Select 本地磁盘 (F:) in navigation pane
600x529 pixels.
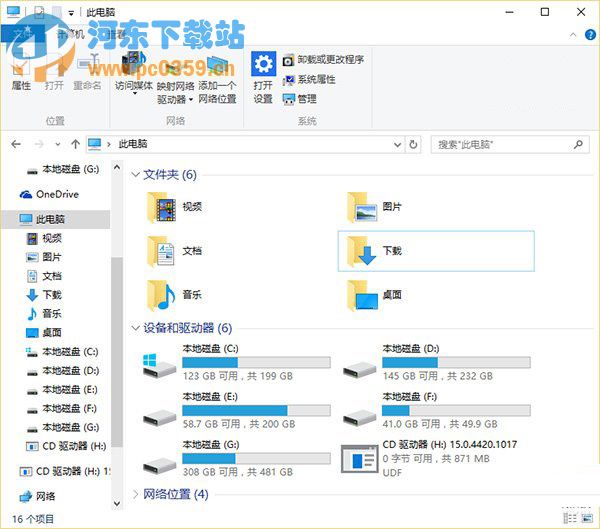62,408
